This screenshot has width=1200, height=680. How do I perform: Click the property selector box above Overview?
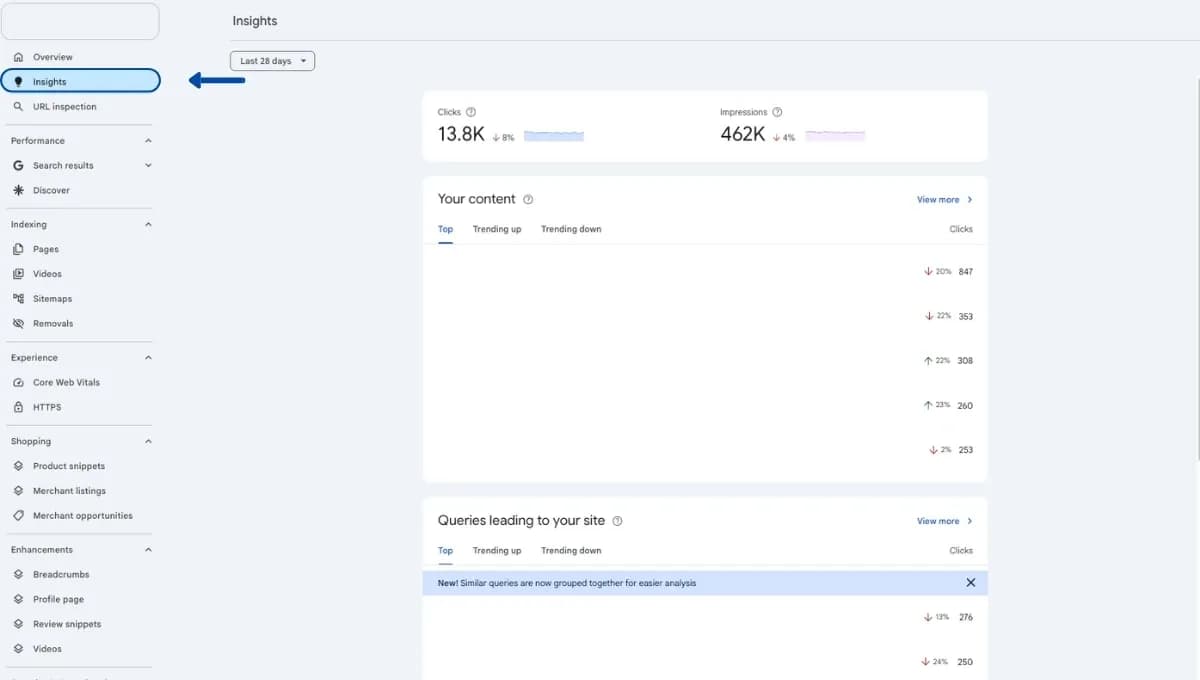click(x=80, y=21)
